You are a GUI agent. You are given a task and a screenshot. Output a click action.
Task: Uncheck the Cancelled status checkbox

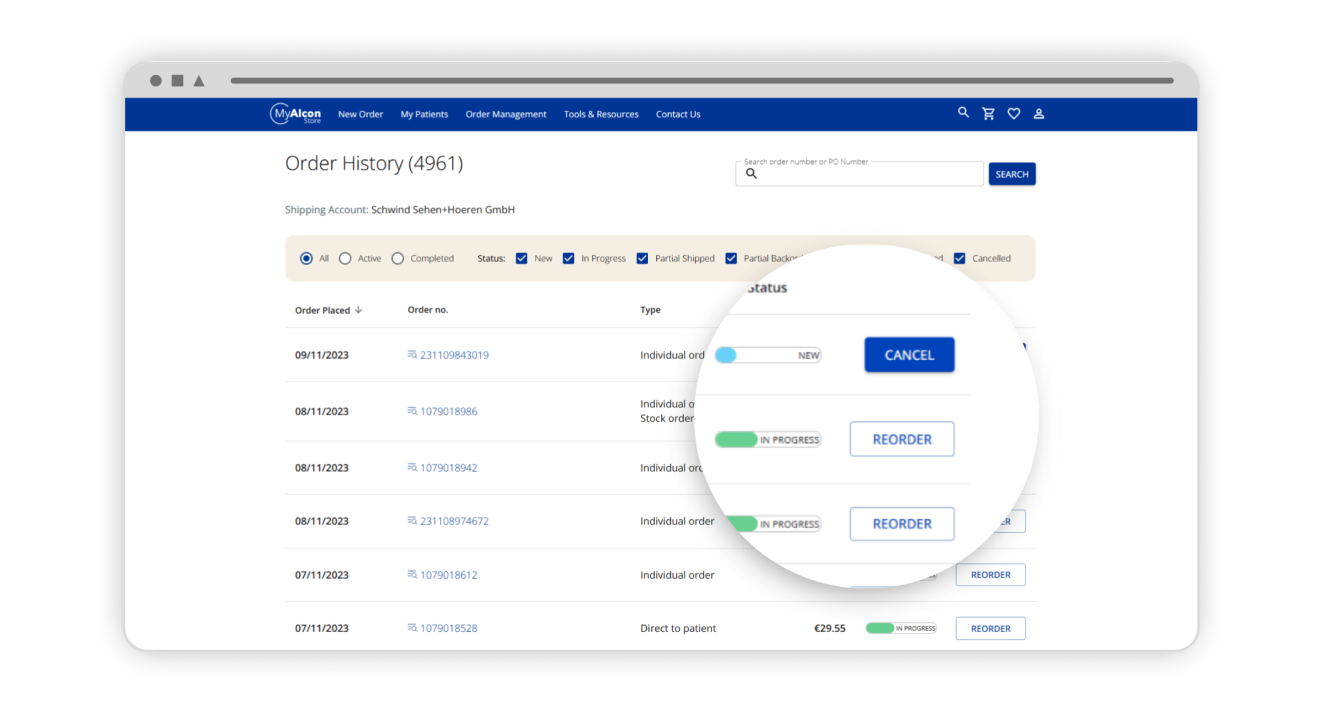(x=960, y=258)
